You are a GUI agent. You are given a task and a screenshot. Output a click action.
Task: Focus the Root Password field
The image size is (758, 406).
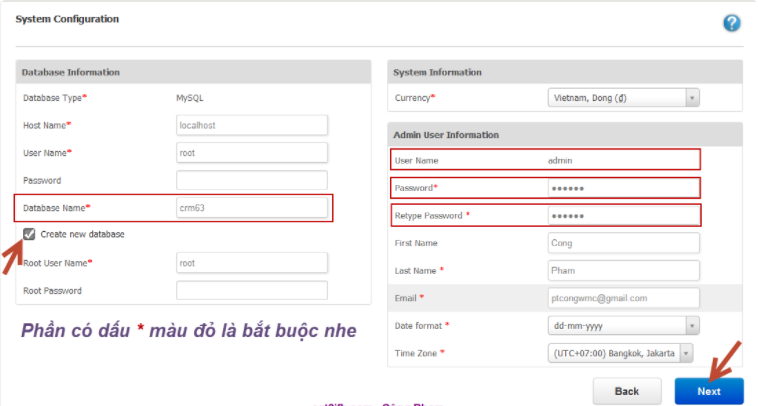tap(252, 290)
